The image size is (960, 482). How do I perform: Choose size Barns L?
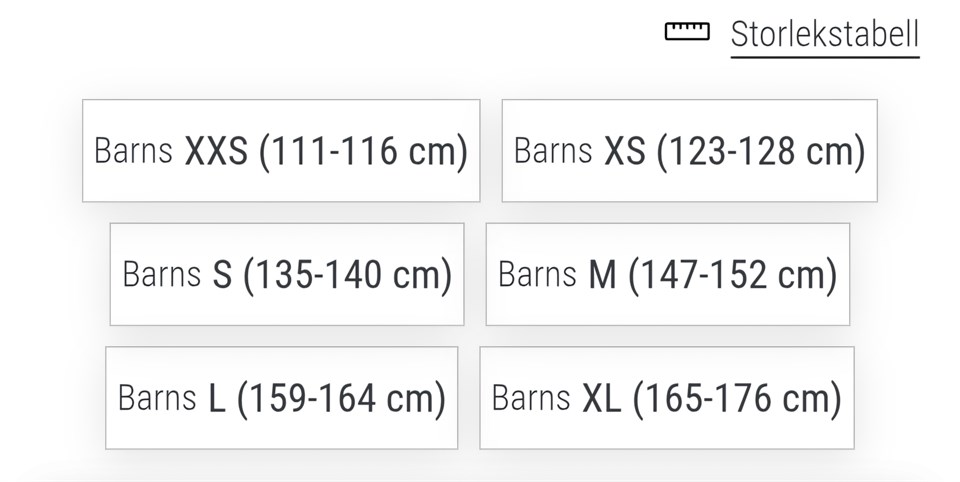click(x=281, y=398)
